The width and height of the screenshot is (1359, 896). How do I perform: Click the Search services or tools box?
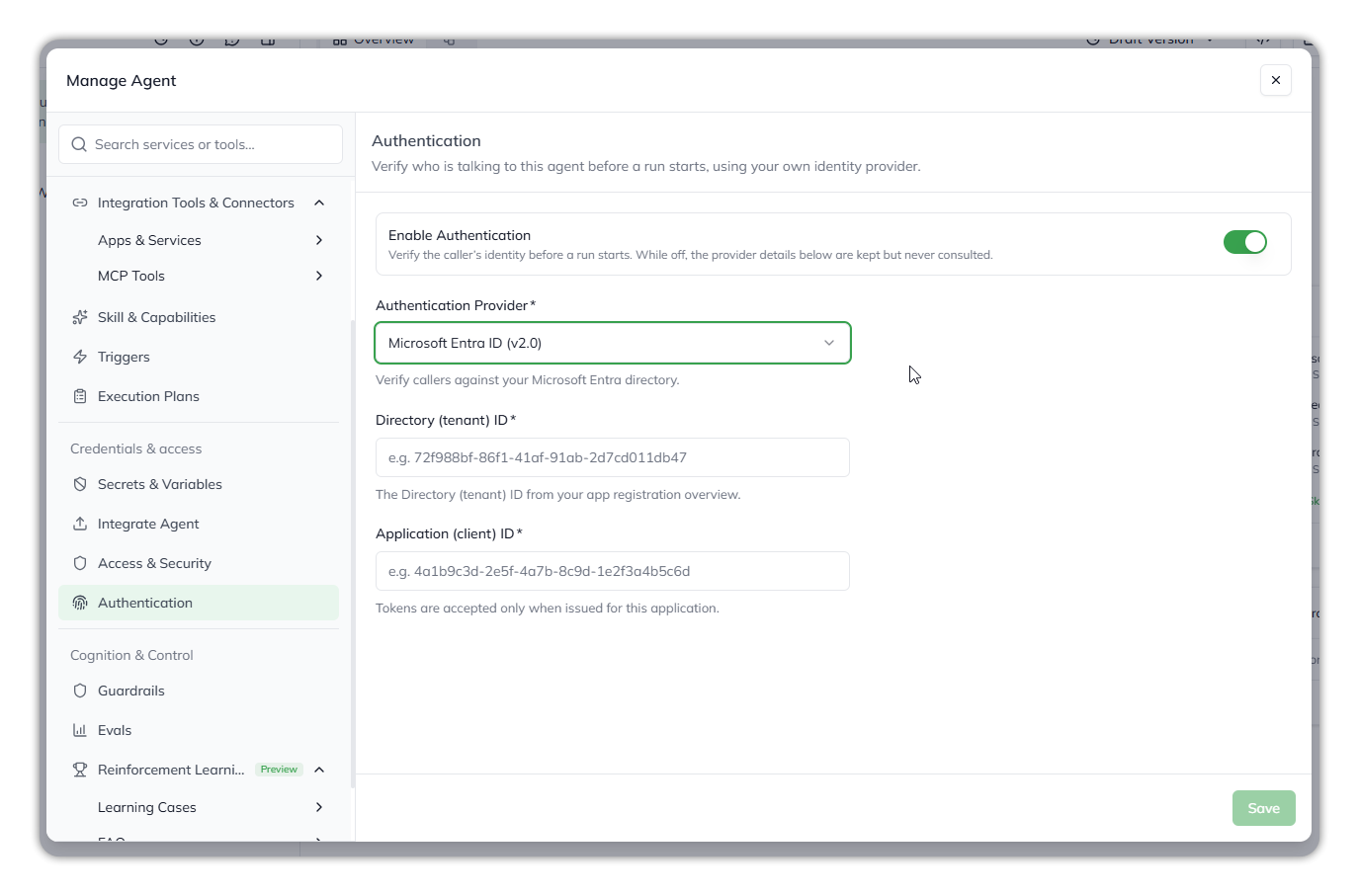201,144
